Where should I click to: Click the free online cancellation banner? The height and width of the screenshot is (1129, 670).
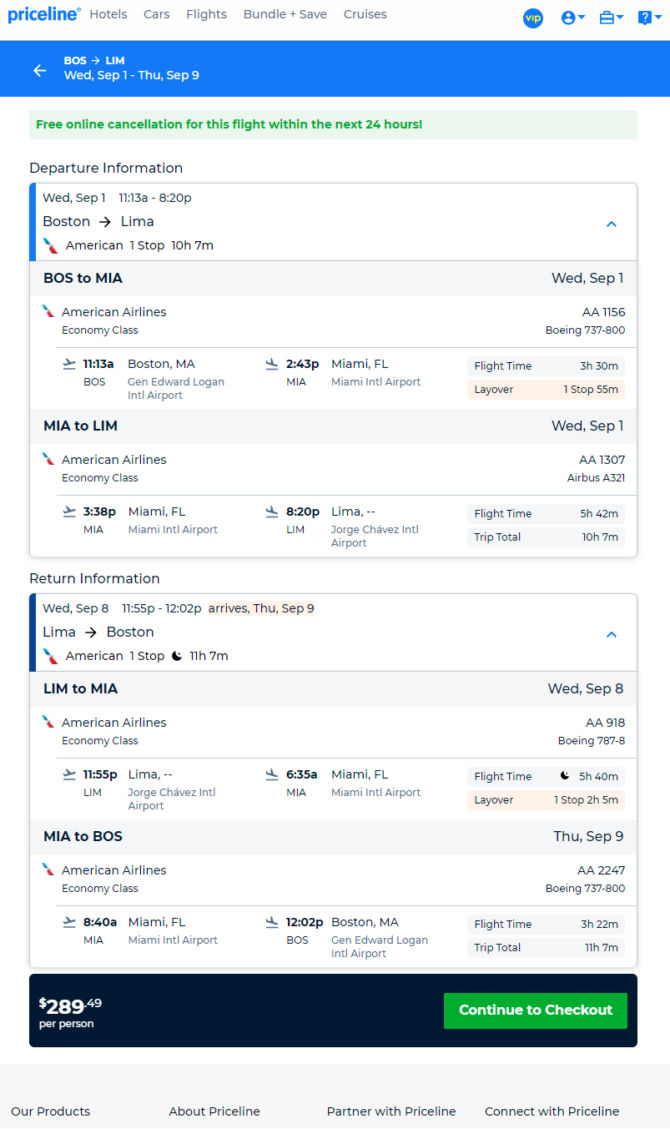click(333, 125)
